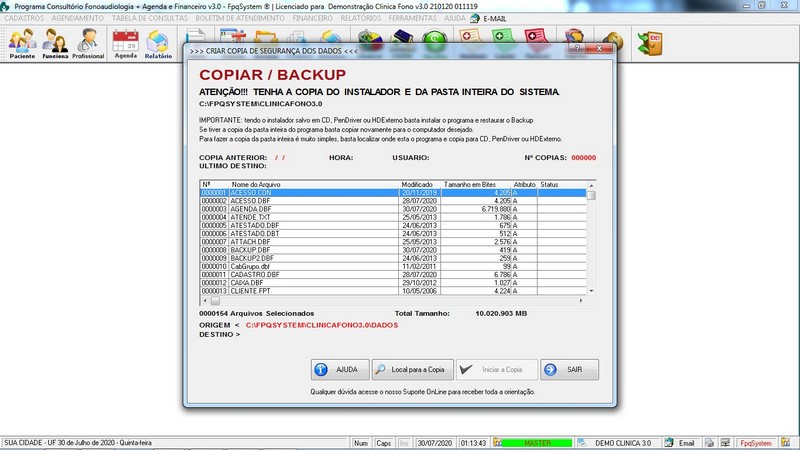The width and height of the screenshot is (800, 450).
Task: Click the user icon beside MASTER in status bar
Action: 497,443
